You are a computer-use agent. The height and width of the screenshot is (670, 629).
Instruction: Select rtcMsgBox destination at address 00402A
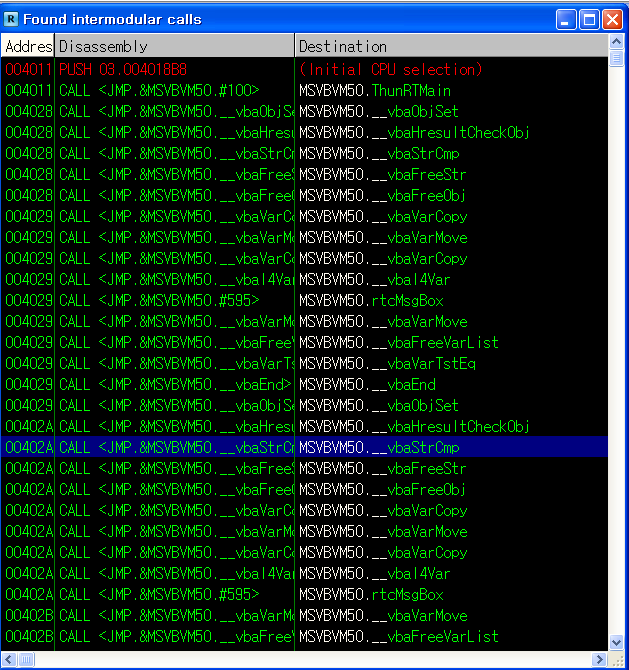(x=371, y=594)
